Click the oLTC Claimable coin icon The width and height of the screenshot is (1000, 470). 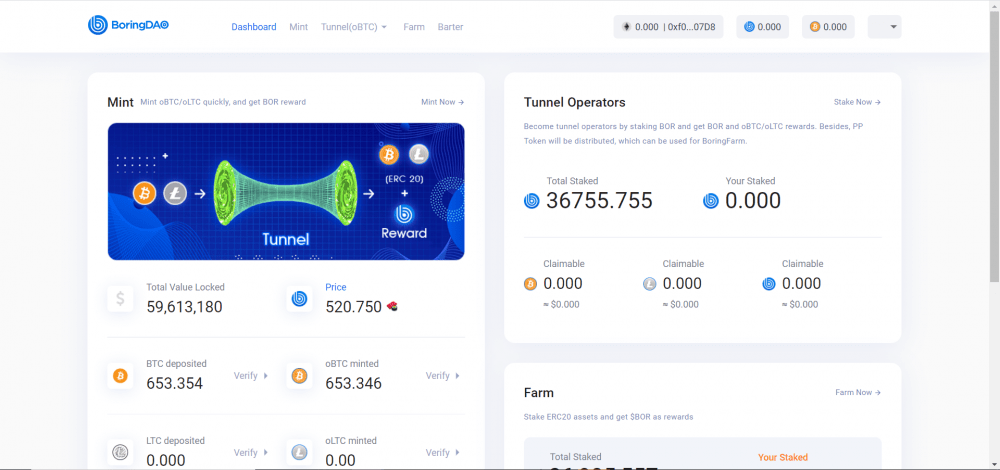650,284
